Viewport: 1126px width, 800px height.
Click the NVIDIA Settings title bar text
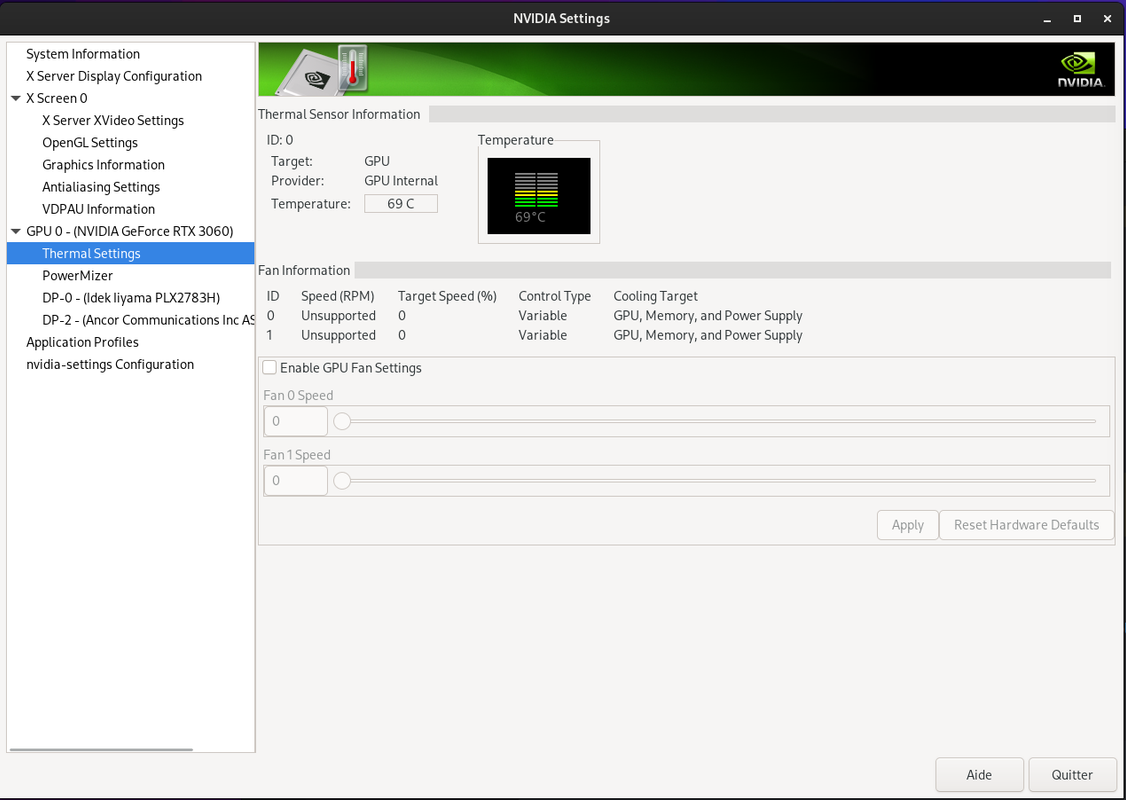pyautogui.click(x=562, y=19)
